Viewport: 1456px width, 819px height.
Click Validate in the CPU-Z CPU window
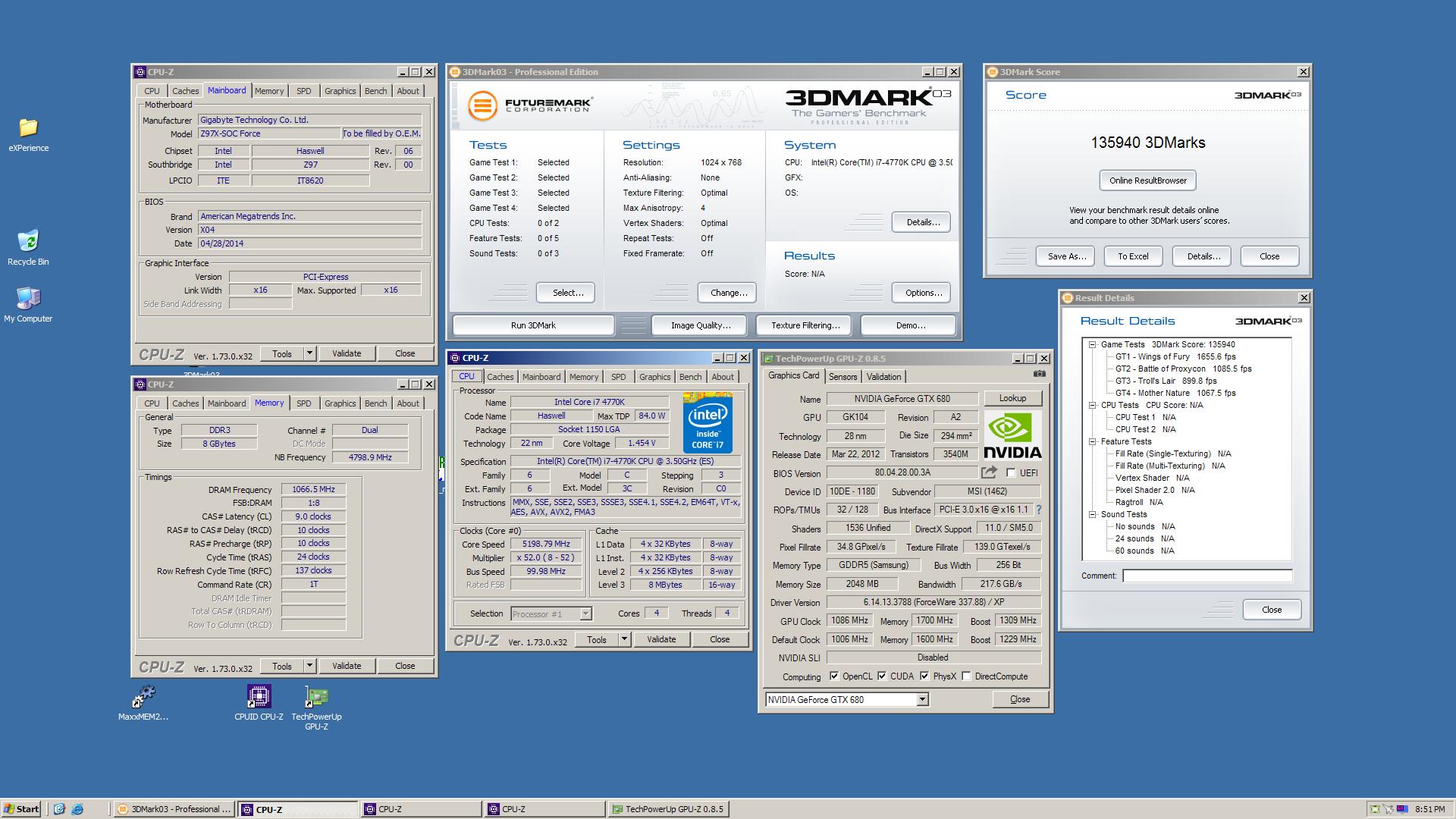tap(661, 639)
